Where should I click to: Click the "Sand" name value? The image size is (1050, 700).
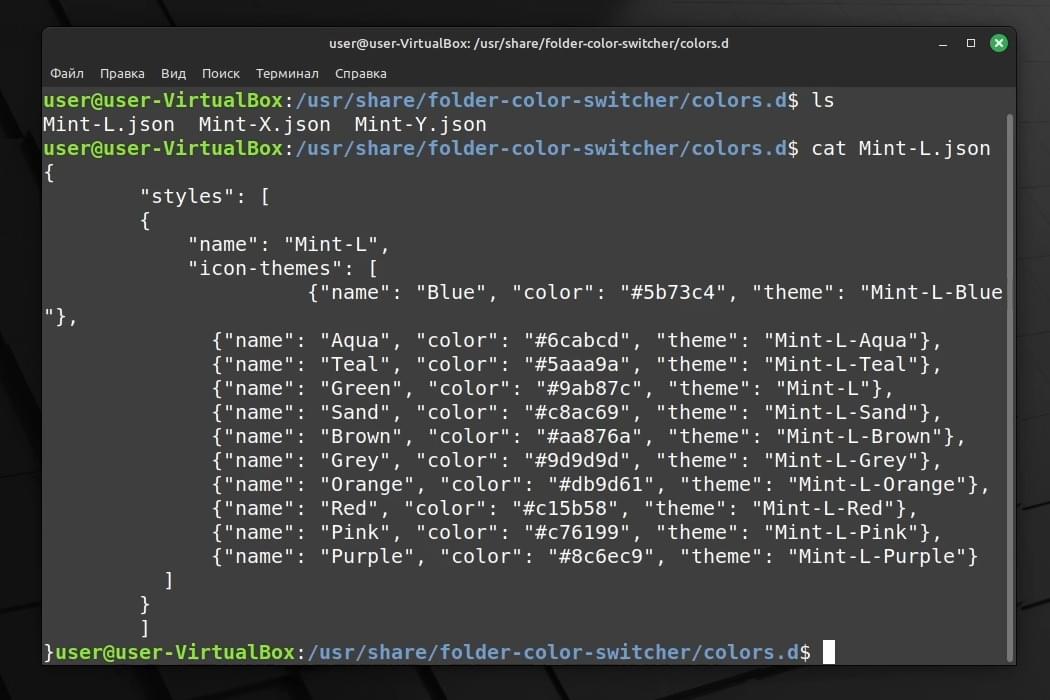(354, 413)
